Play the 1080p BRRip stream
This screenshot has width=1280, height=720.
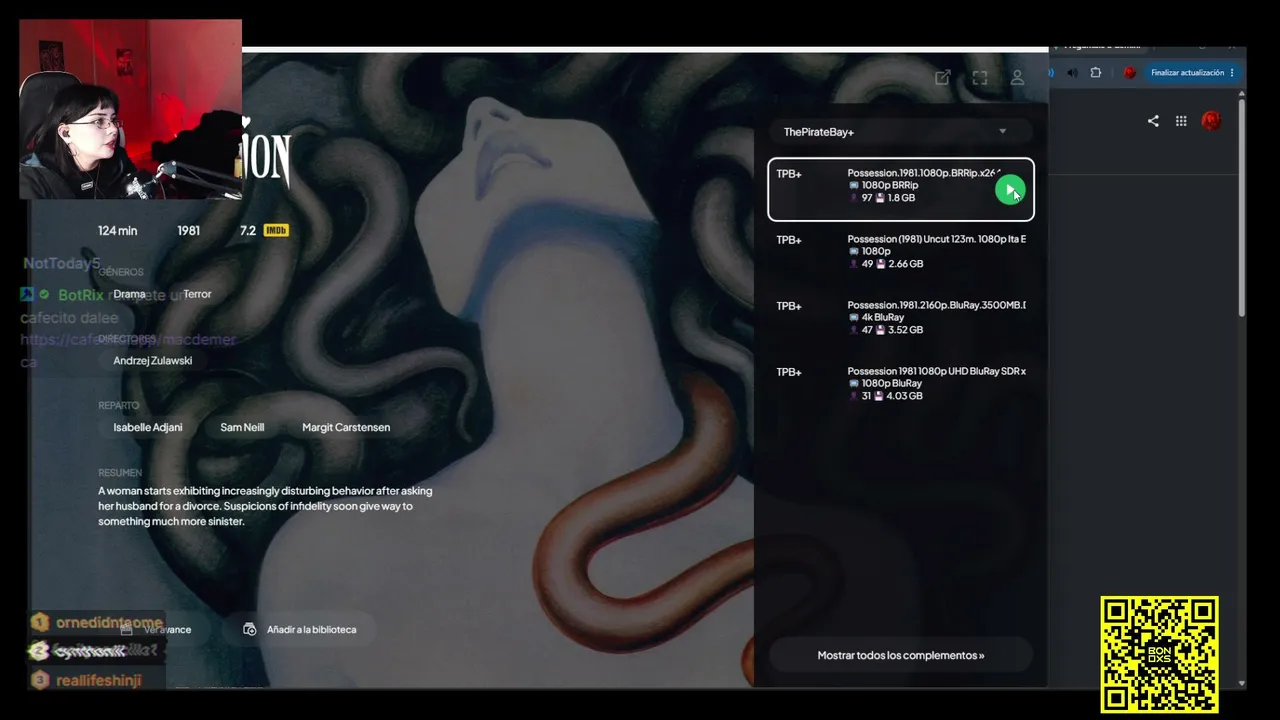click(1010, 189)
